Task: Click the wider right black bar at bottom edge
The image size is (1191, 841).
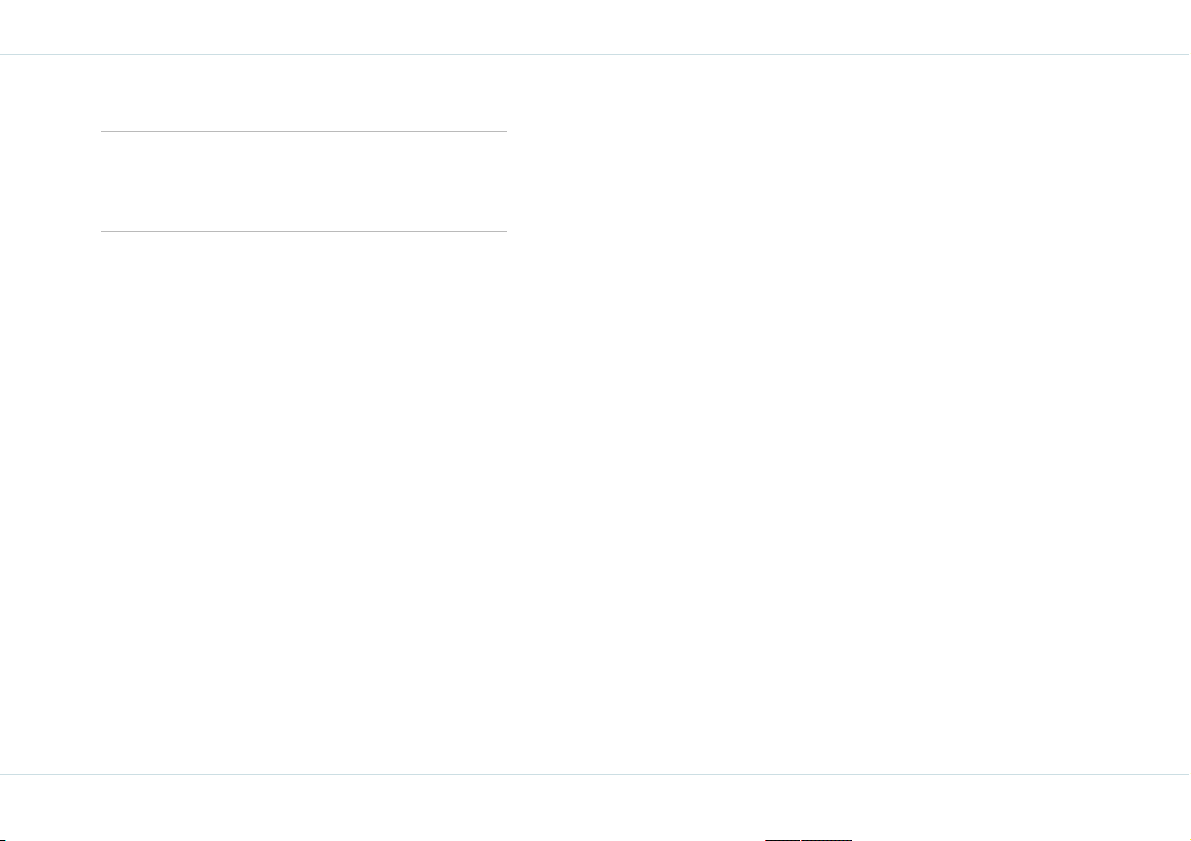Action: (x=826, y=839)
